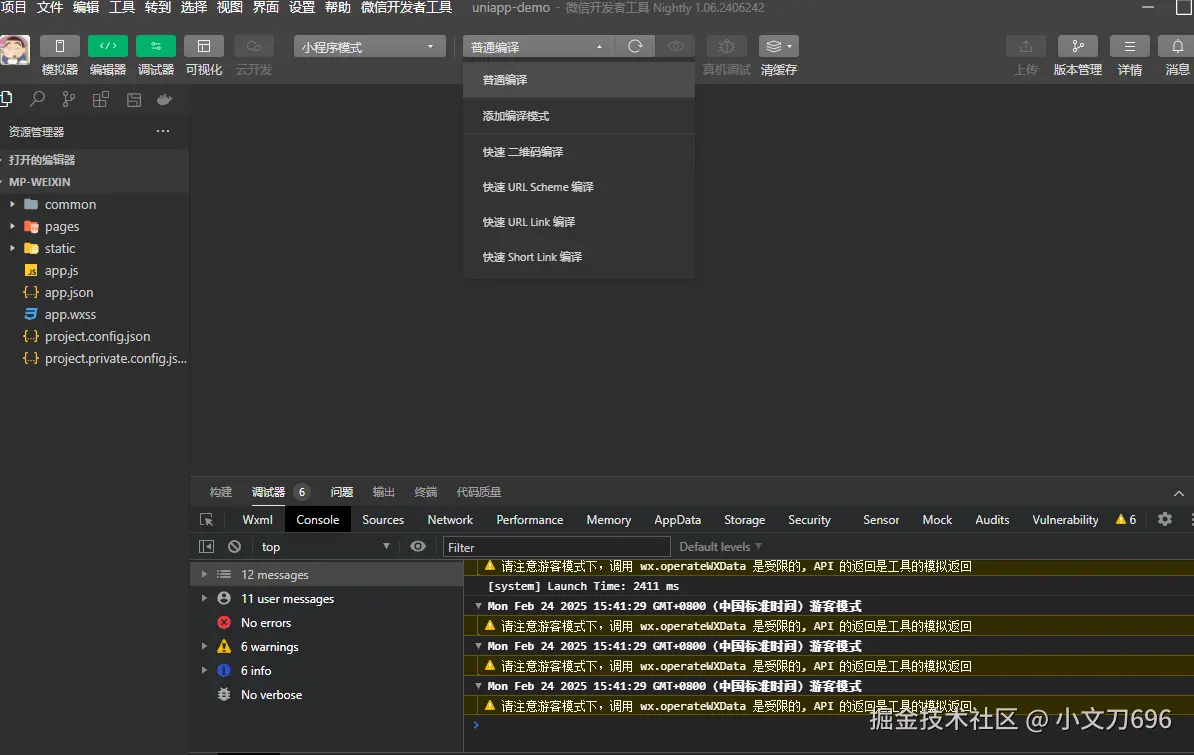The image size is (1194, 755).
Task: Switch to the Wxml devtools tab
Action: point(257,520)
